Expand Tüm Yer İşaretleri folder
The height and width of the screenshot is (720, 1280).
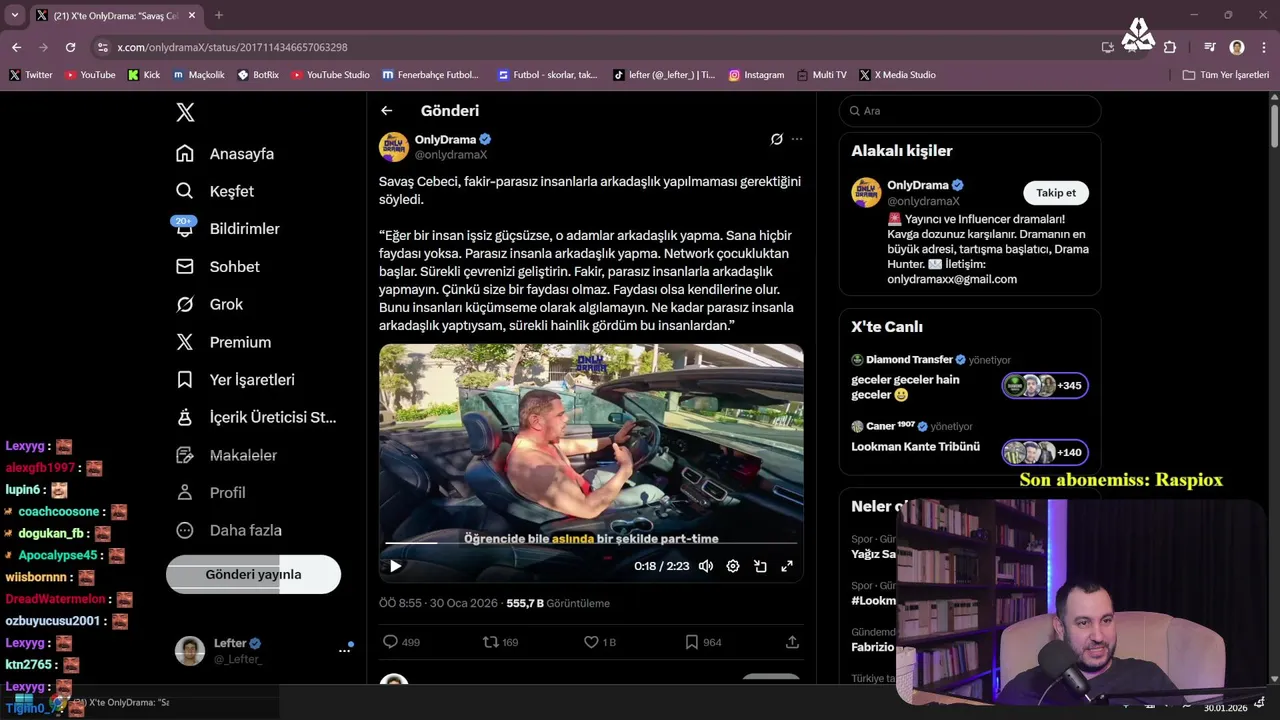[x=1225, y=75]
